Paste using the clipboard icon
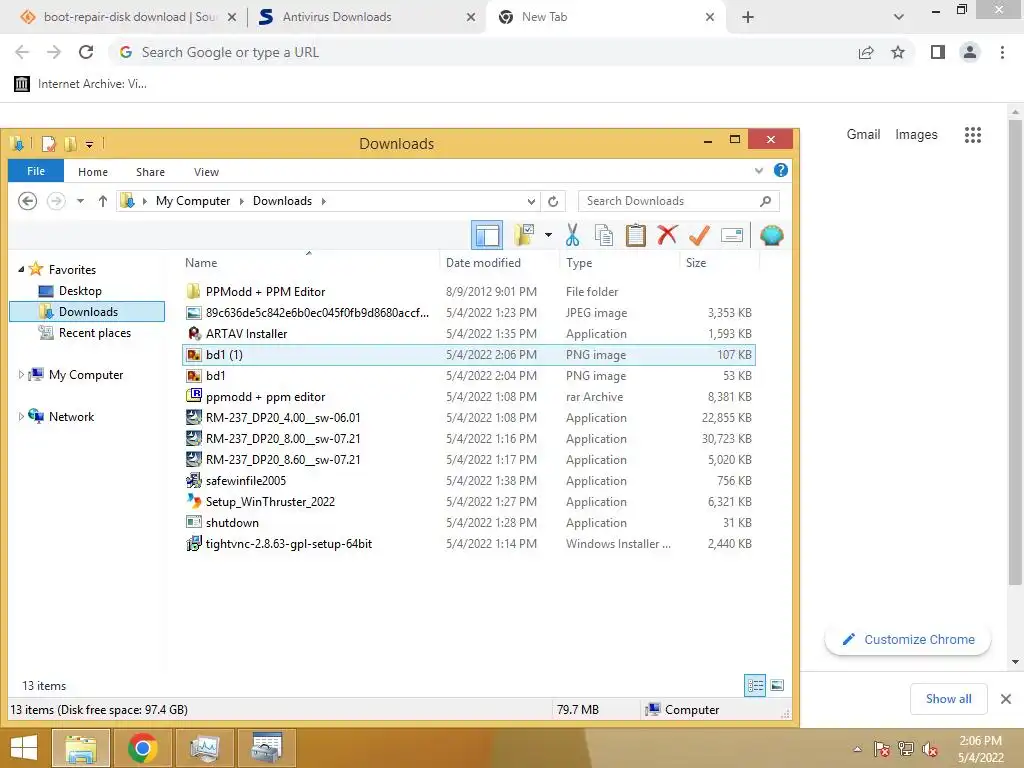The image size is (1024, 768). [635, 235]
